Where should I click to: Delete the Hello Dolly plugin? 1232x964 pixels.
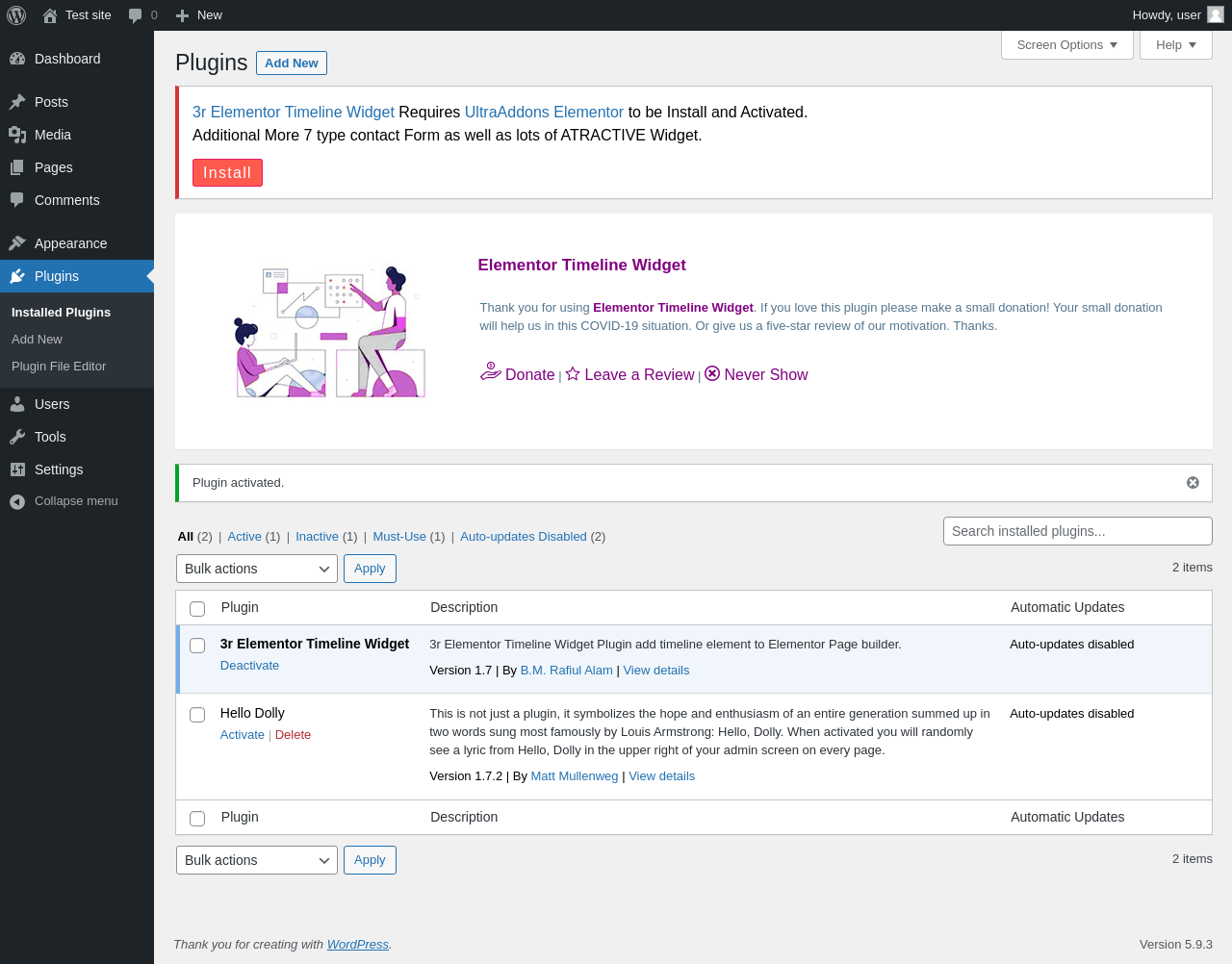(x=293, y=735)
